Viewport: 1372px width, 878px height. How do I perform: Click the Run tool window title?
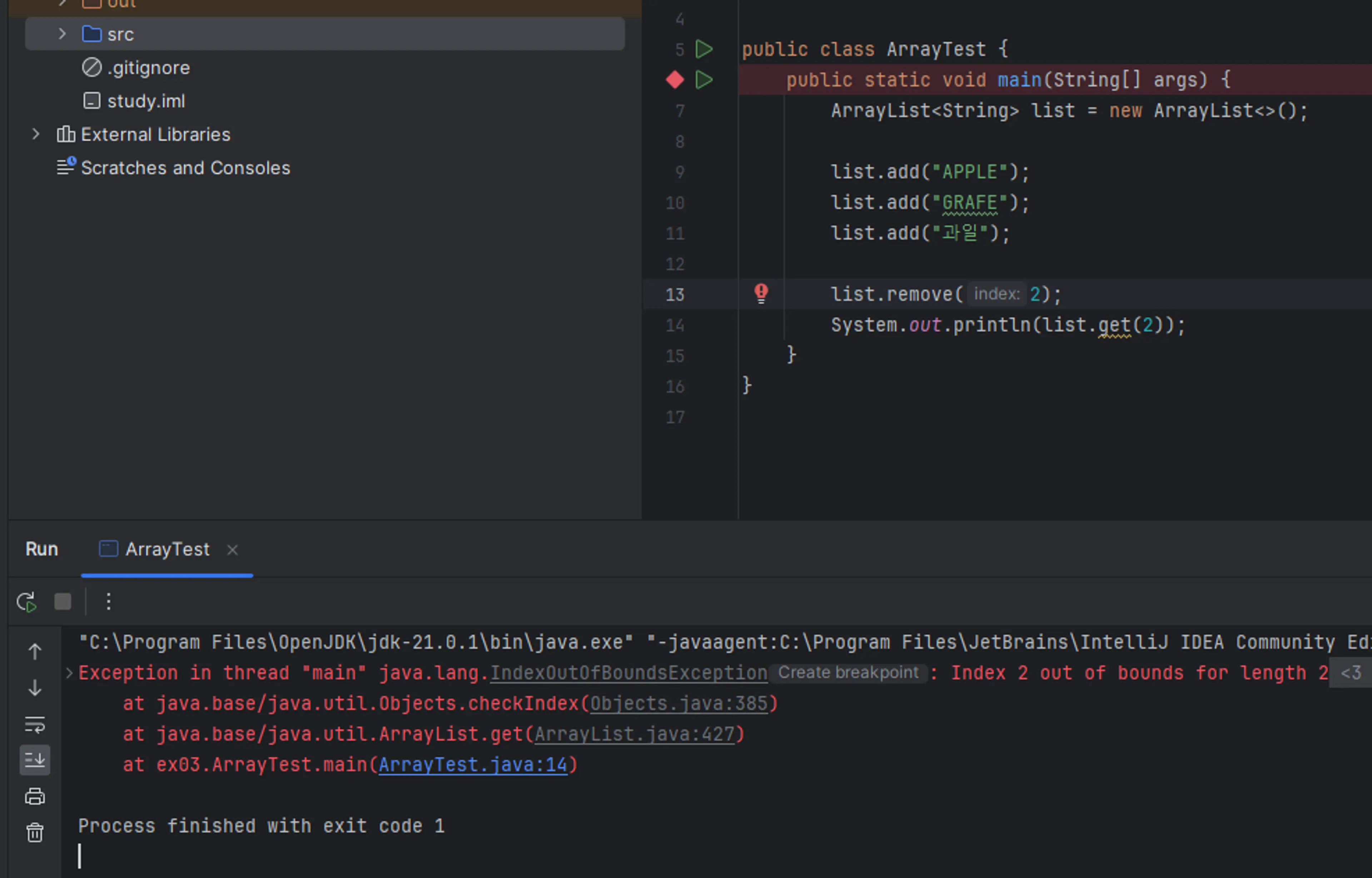click(41, 549)
